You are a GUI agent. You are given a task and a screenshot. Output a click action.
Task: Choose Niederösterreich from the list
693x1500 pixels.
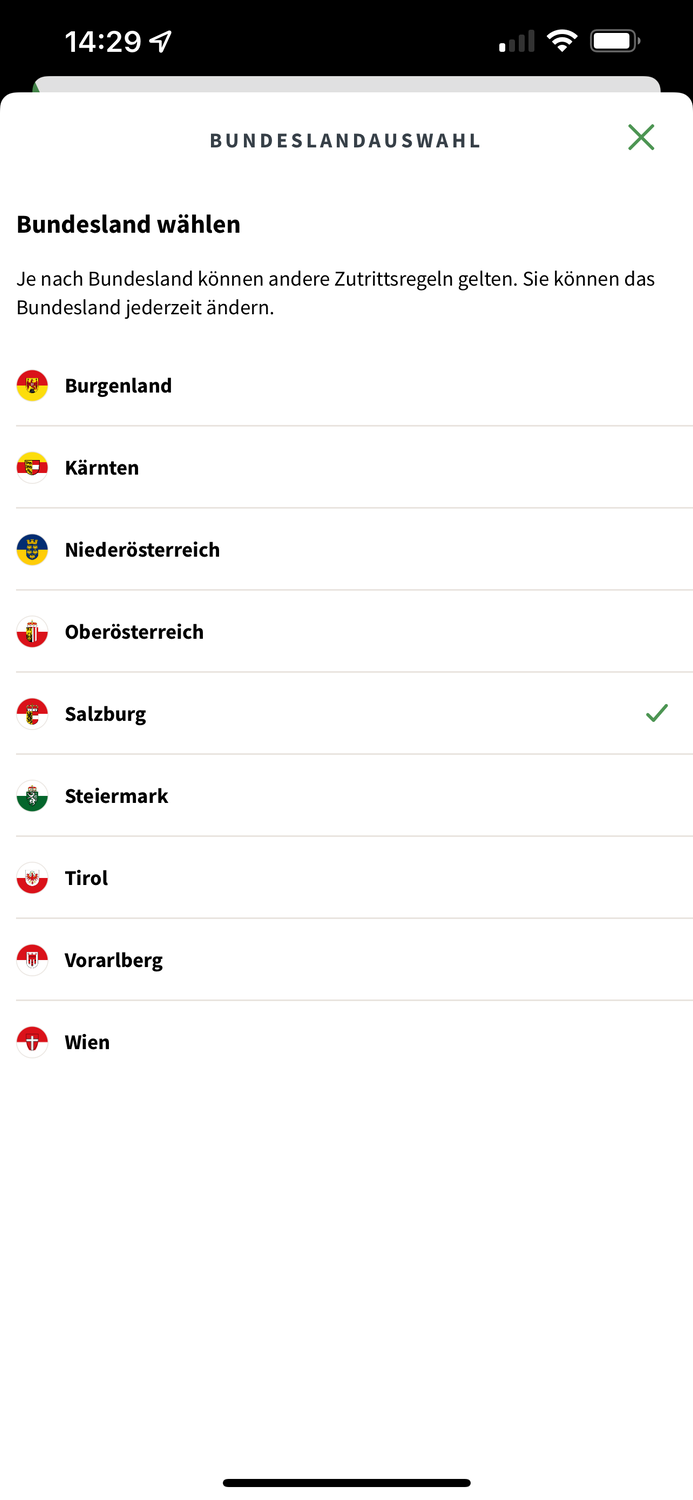click(141, 549)
